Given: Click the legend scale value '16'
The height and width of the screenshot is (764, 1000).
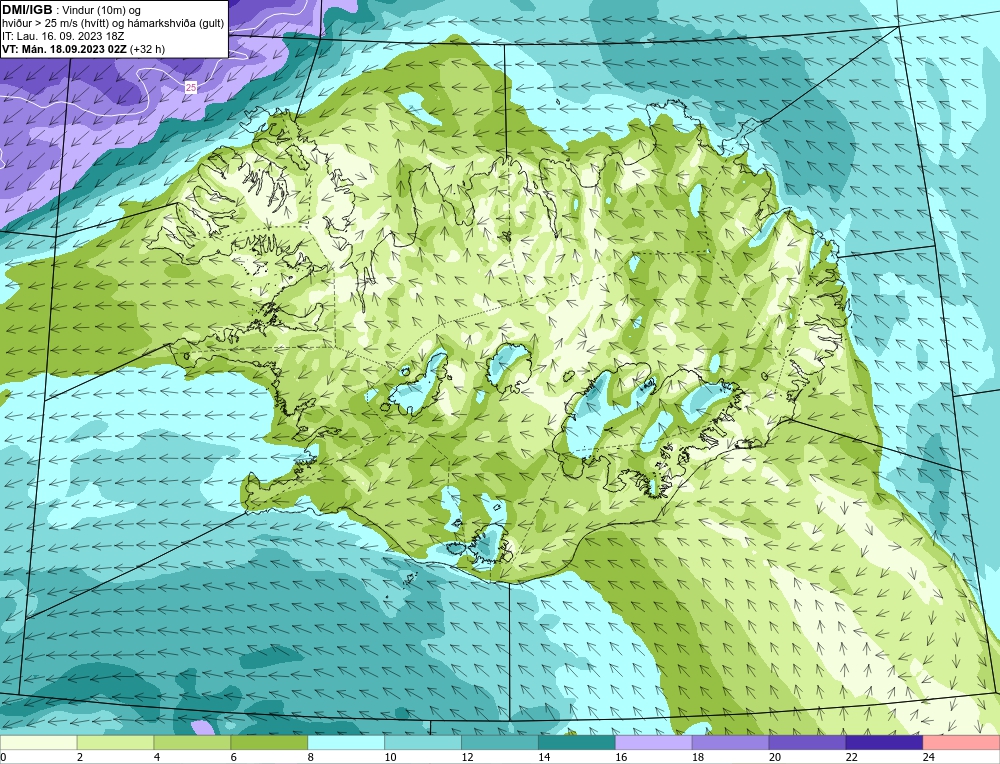Looking at the screenshot, I should (621, 757).
